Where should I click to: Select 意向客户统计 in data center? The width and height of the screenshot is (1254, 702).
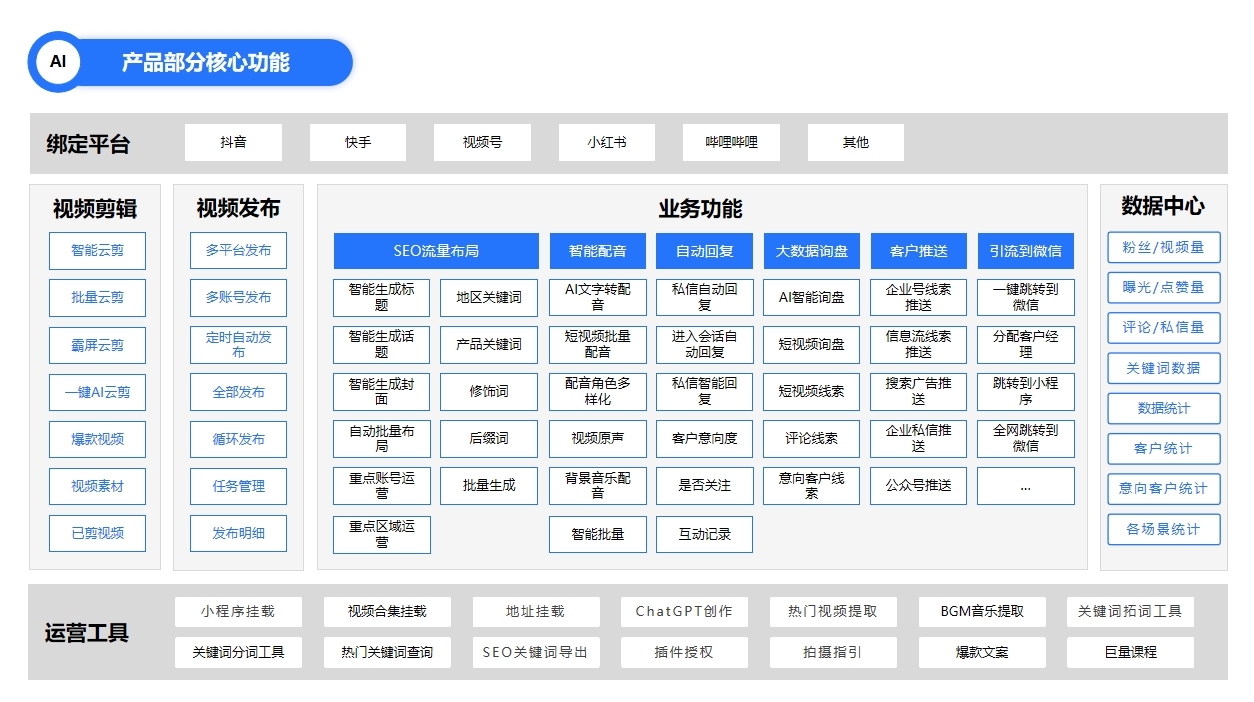(1163, 489)
